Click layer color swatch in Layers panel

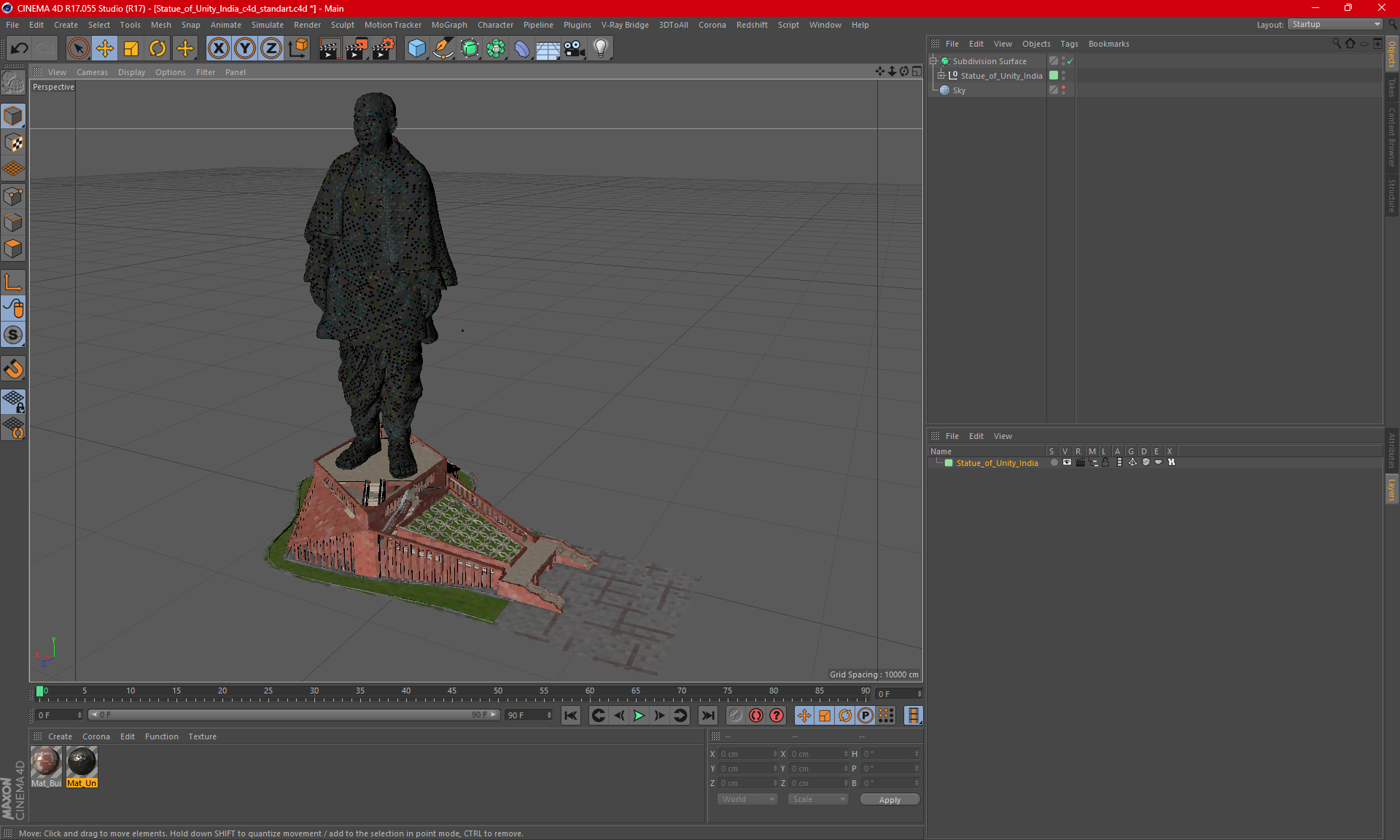949,463
